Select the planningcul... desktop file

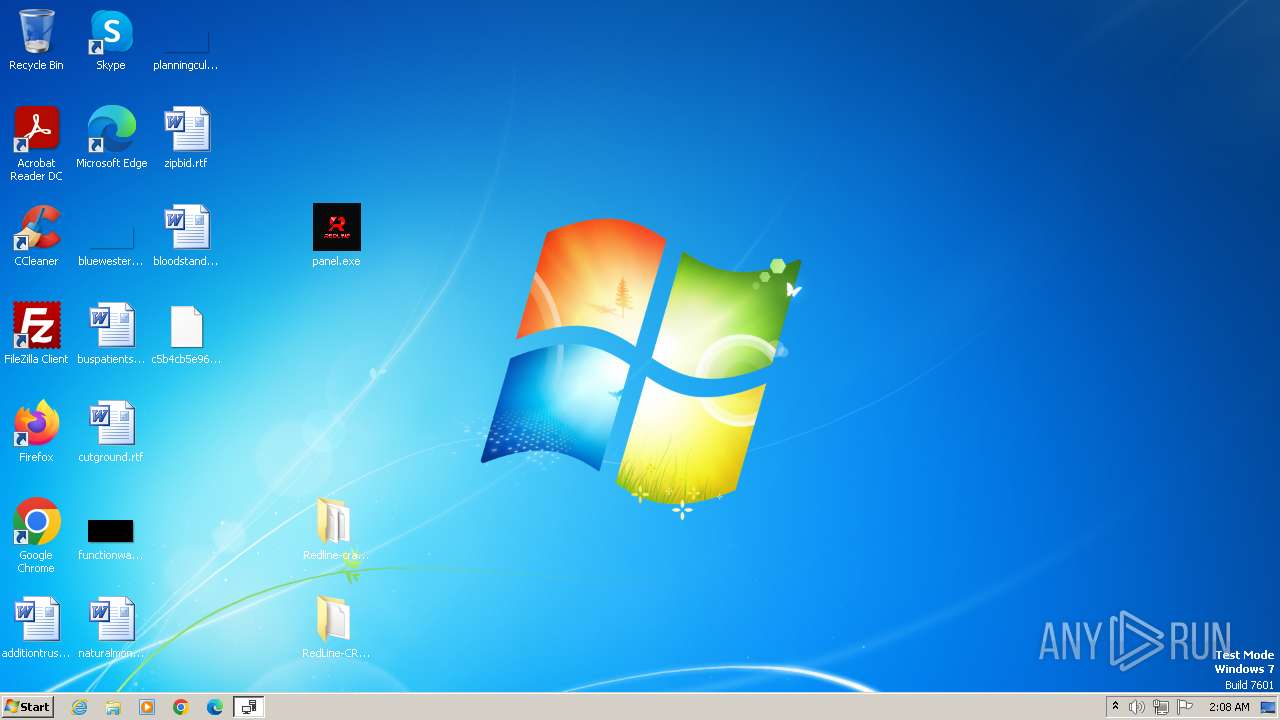tap(186, 40)
